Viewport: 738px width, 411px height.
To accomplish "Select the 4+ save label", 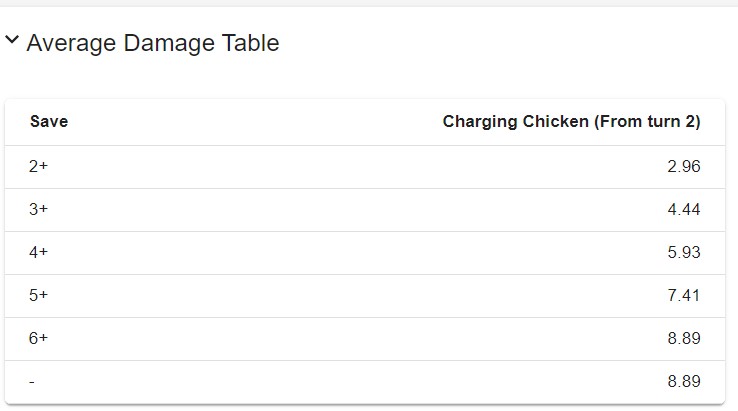I will pyautogui.click(x=39, y=253).
